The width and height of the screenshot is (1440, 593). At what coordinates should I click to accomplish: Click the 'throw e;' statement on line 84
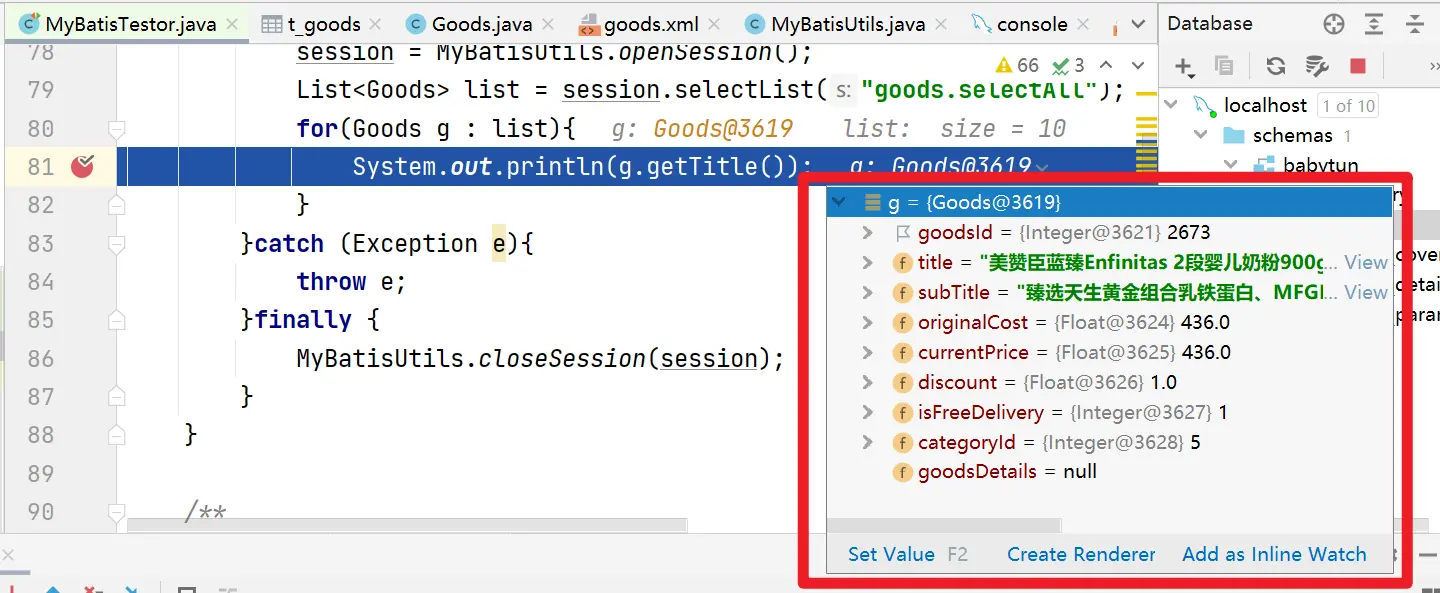351,282
